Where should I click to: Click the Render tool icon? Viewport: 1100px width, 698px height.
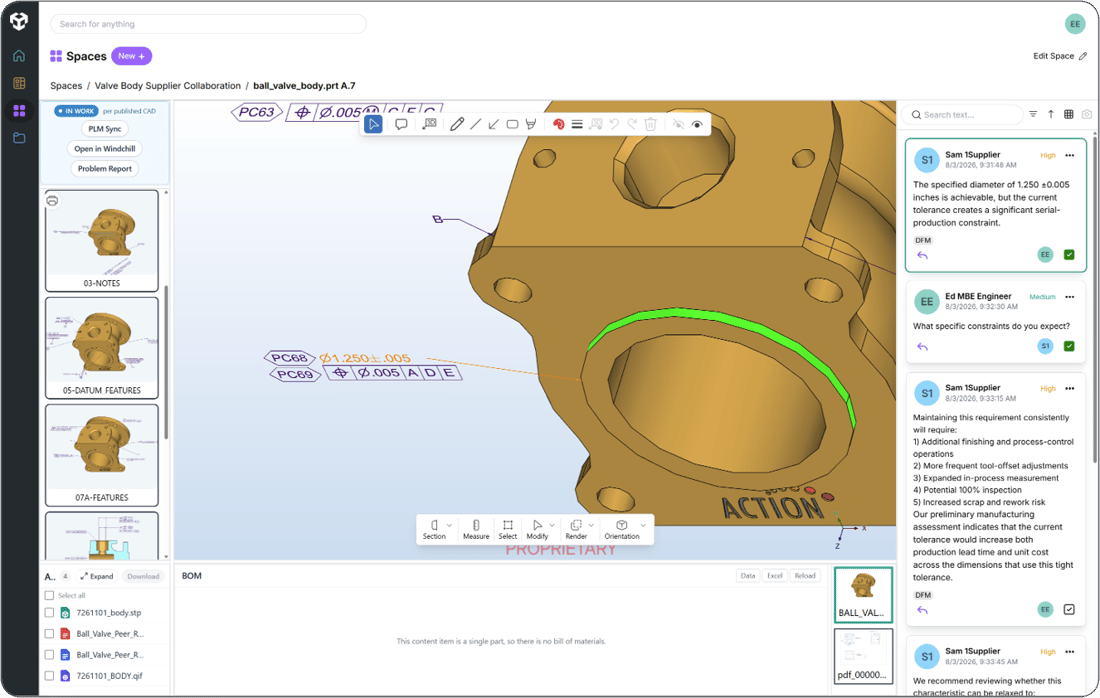click(x=576, y=525)
